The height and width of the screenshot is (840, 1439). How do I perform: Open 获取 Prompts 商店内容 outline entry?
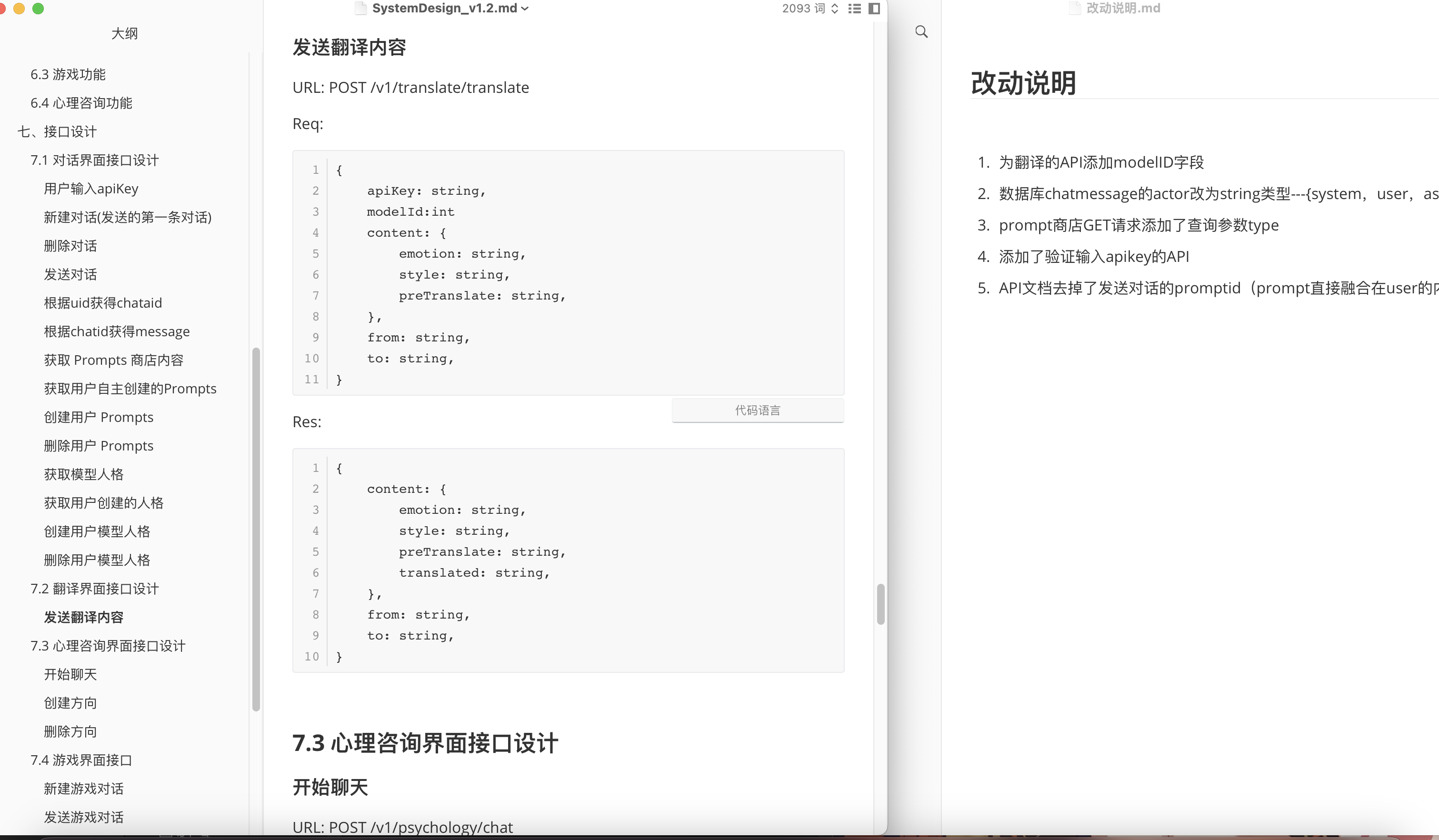coord(114,360)
